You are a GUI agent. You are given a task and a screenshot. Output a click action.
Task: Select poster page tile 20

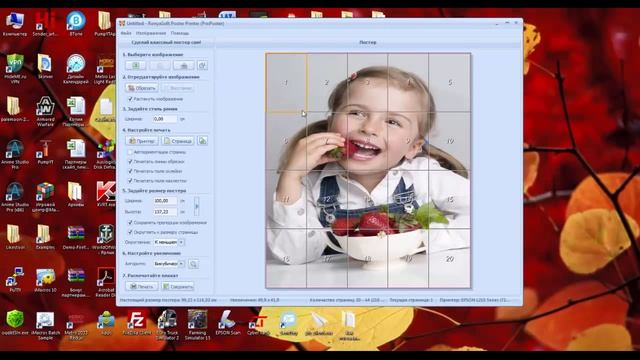[x=449, y=259]
